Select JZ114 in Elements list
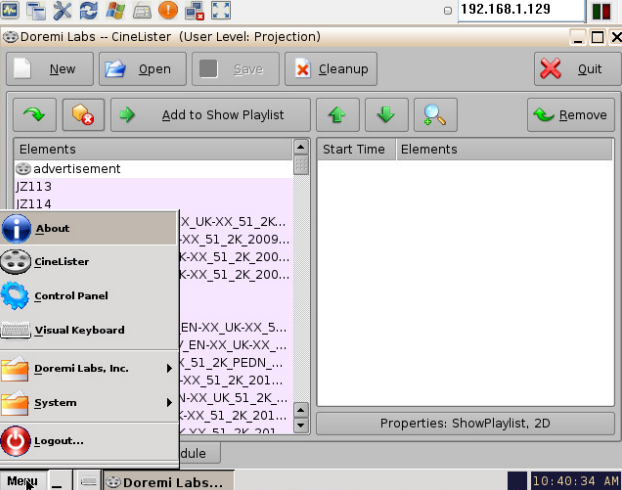The height and width of the screenshot is (490, 622). click(153, 204)
